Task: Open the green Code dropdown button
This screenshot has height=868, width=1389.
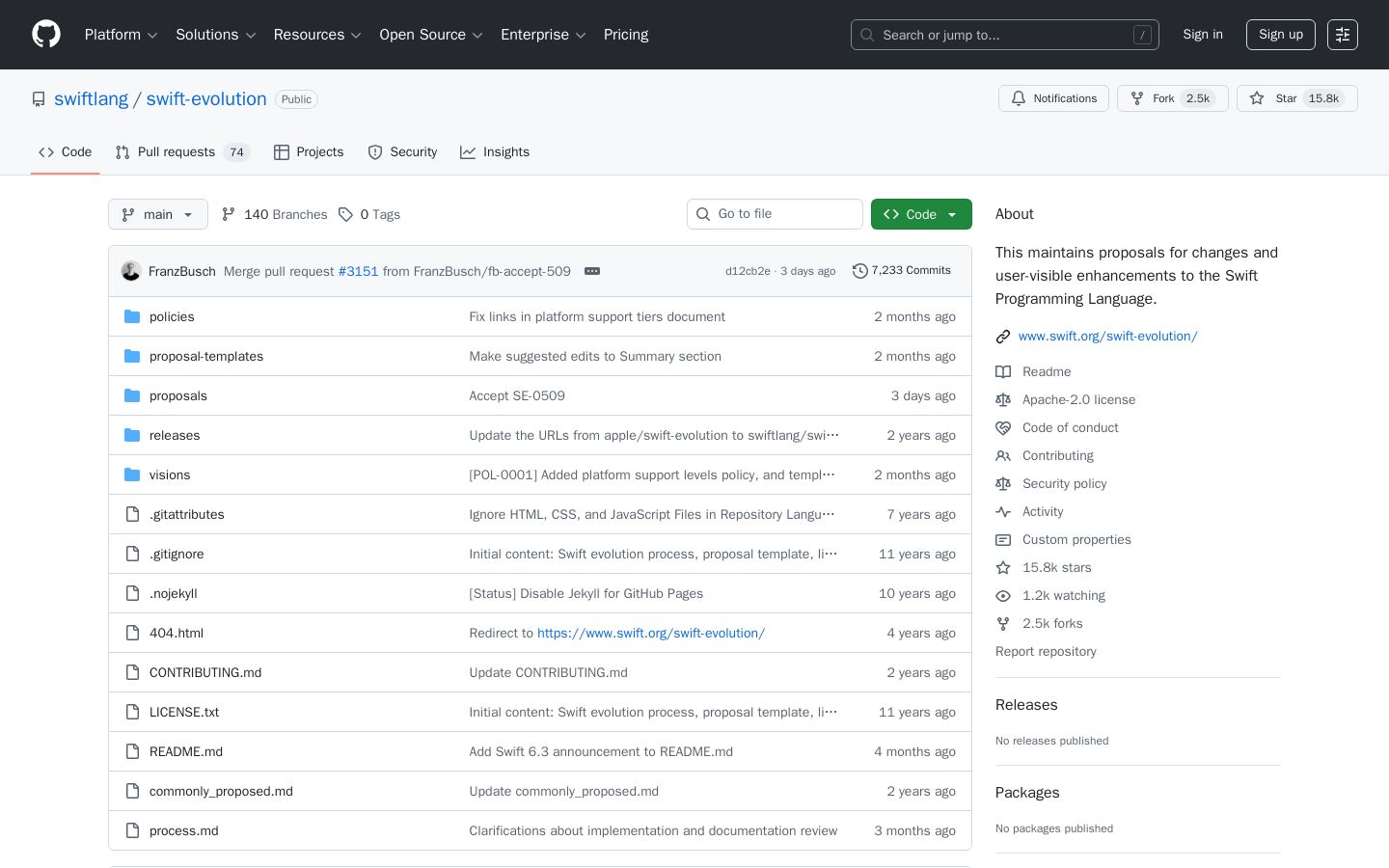Action: pos(921,214)
